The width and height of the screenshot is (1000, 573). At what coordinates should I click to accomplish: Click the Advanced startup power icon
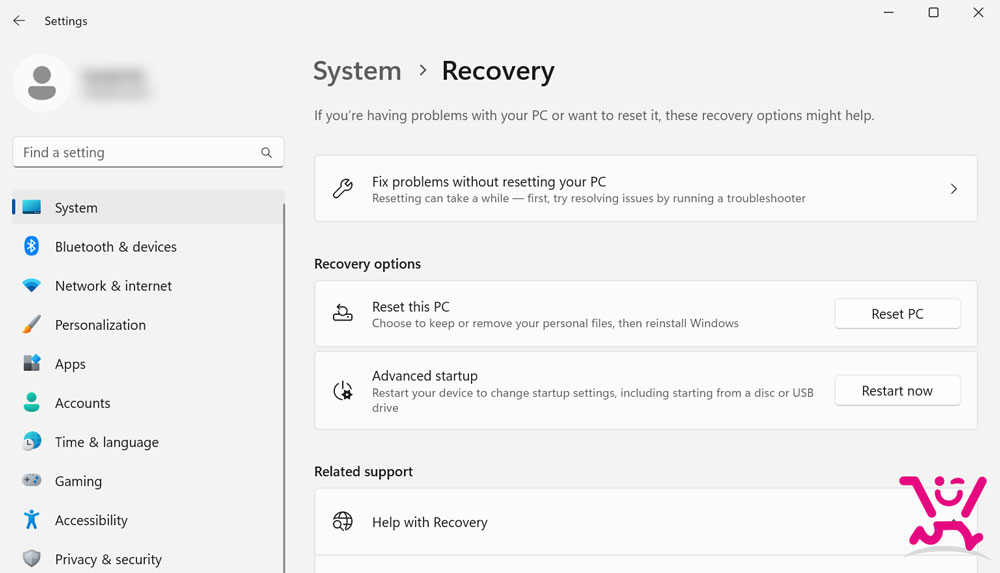342,391
